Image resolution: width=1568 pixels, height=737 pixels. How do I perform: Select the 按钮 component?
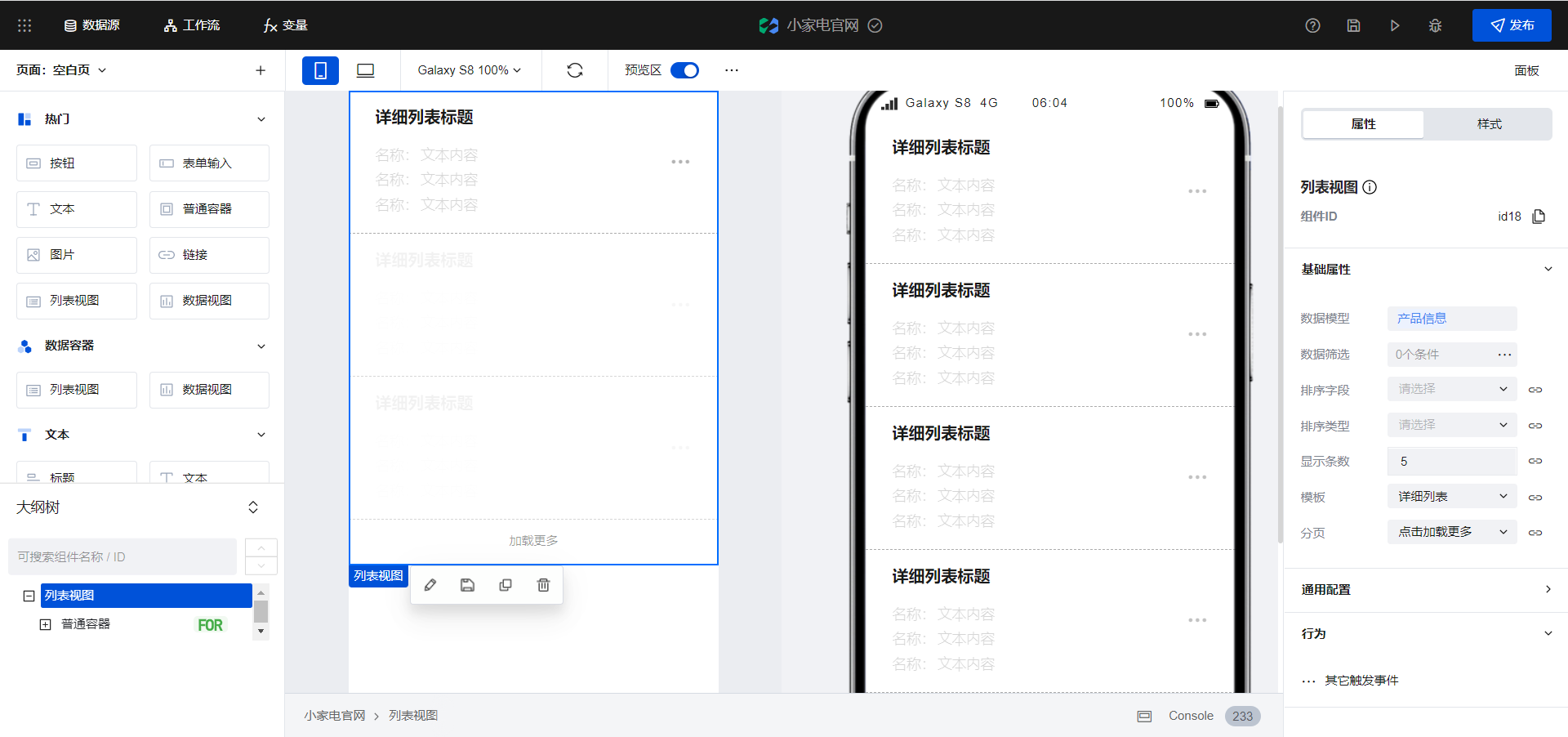pos(77,163)
